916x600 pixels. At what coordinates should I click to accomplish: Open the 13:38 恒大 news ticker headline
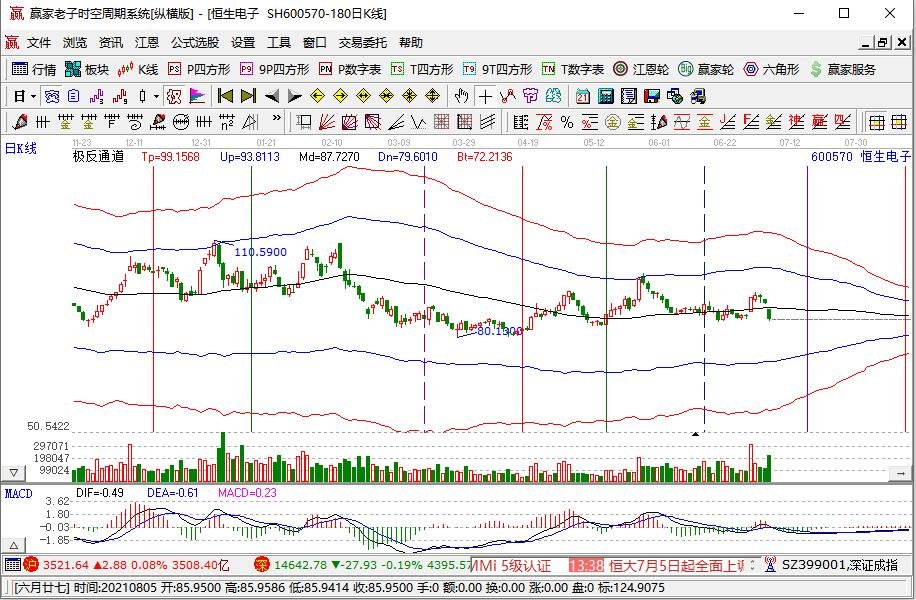656,565
